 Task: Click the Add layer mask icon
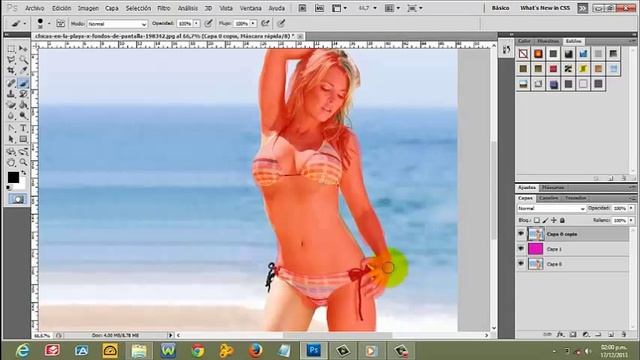pyautogui.click(x=573, y=335)
